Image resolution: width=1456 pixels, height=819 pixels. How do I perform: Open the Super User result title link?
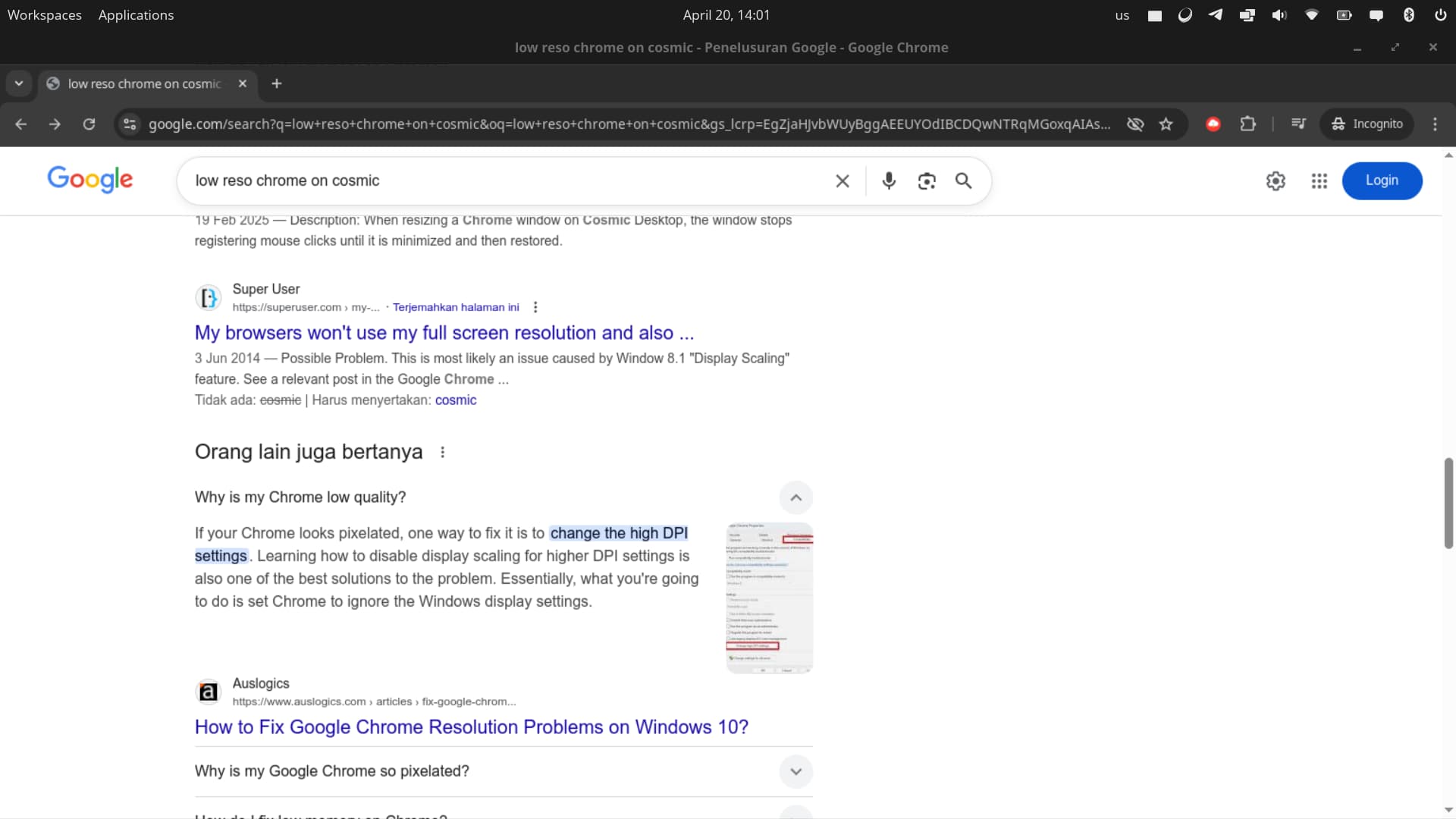point(444,333)
